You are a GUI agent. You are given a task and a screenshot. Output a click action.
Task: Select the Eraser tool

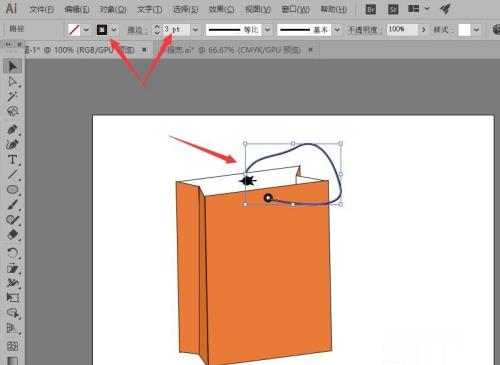pyautogui.click(x=13, y=235)
